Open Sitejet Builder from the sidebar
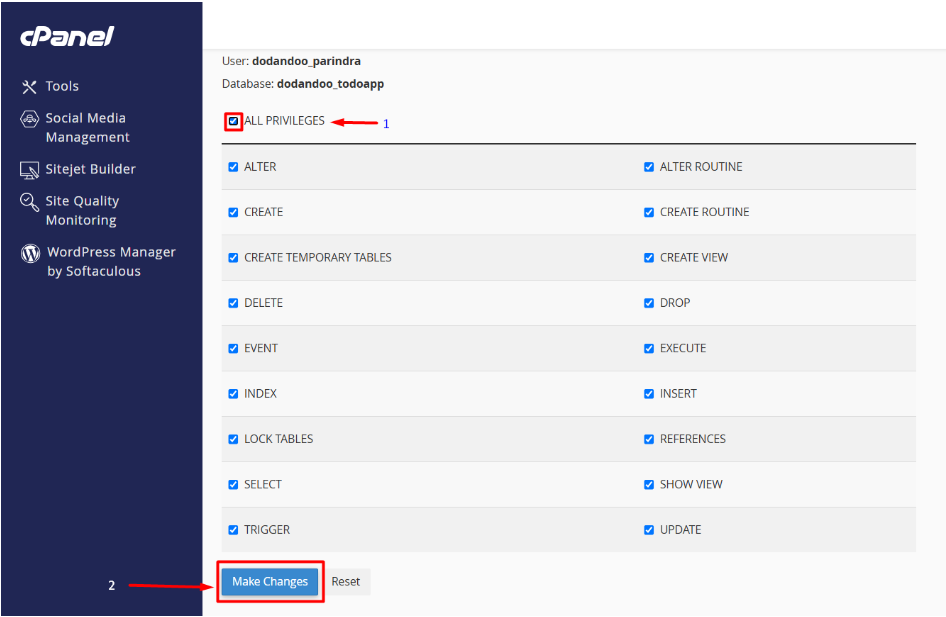946x617 pixels. (x=90, y=170)
